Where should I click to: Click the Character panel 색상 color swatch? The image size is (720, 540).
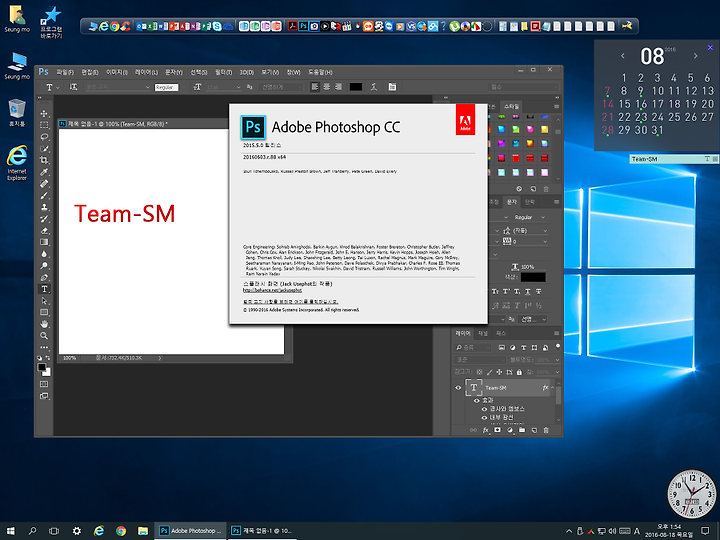533,277
